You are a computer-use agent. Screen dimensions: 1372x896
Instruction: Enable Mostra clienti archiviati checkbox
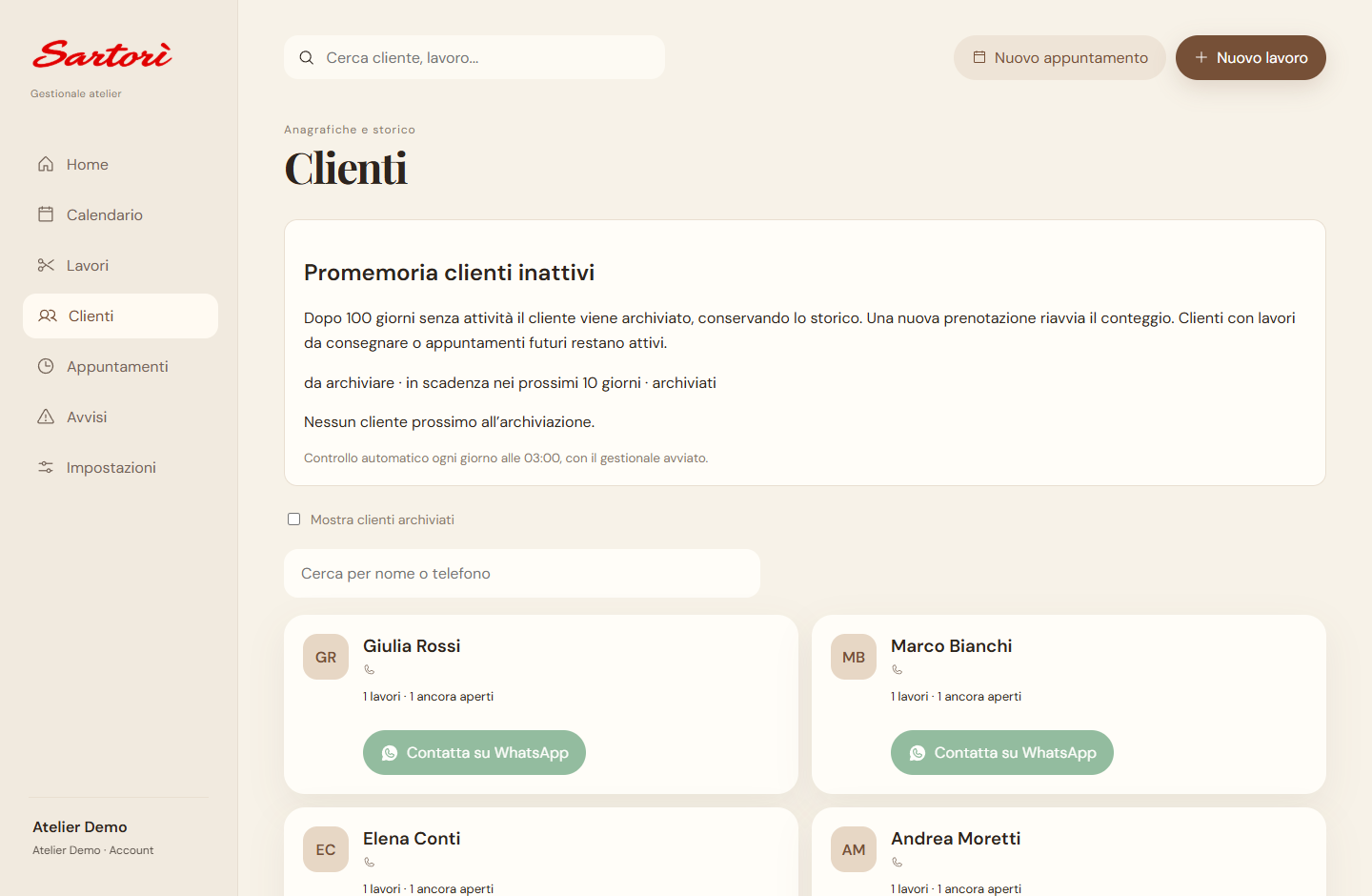294,519
